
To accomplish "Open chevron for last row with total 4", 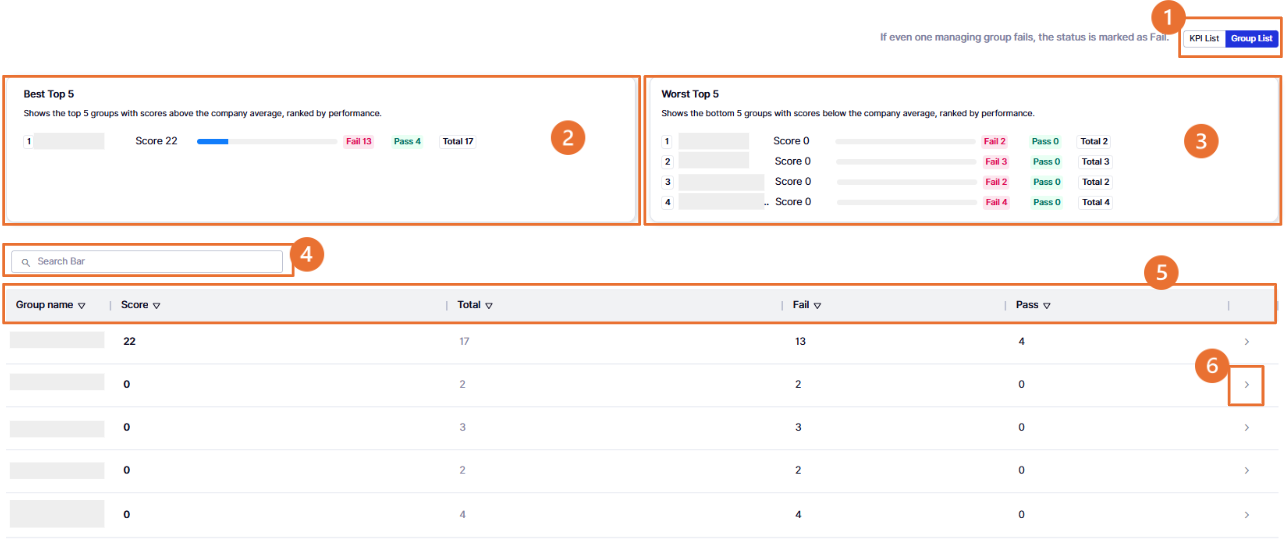I will pyautogui.click(x=1246, y=515).
